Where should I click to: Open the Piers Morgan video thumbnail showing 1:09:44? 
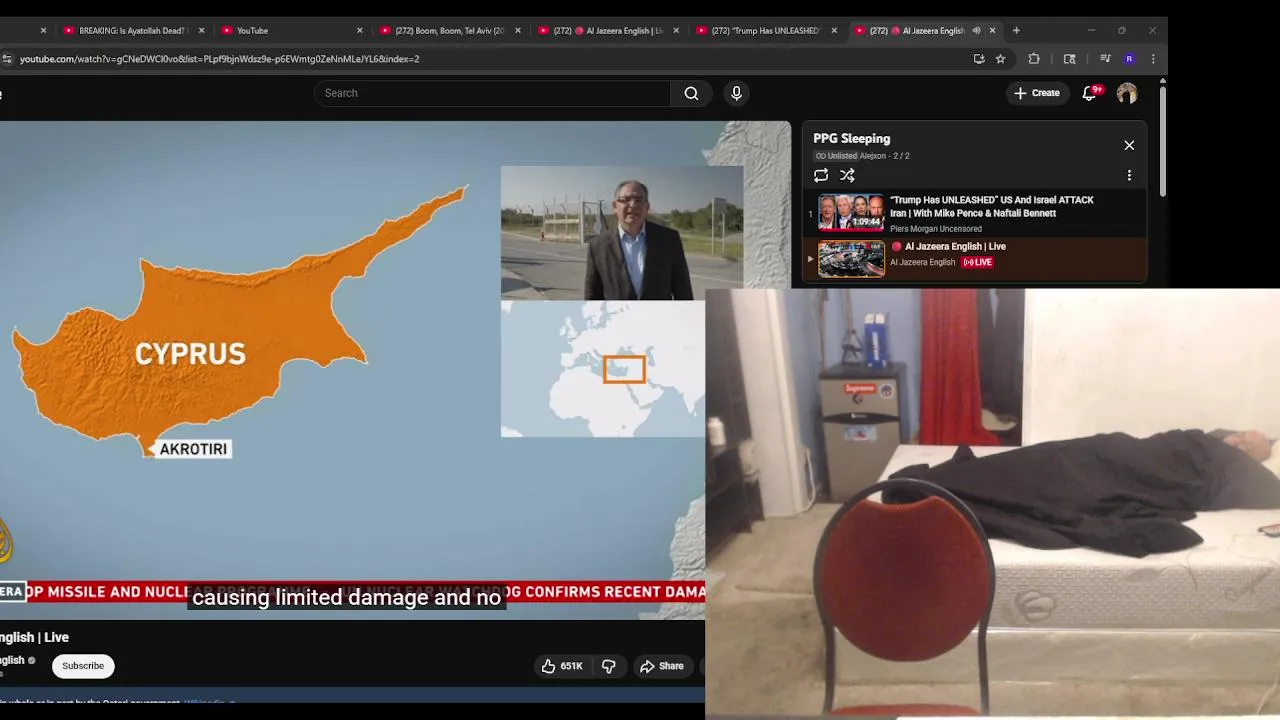point(851,212)
